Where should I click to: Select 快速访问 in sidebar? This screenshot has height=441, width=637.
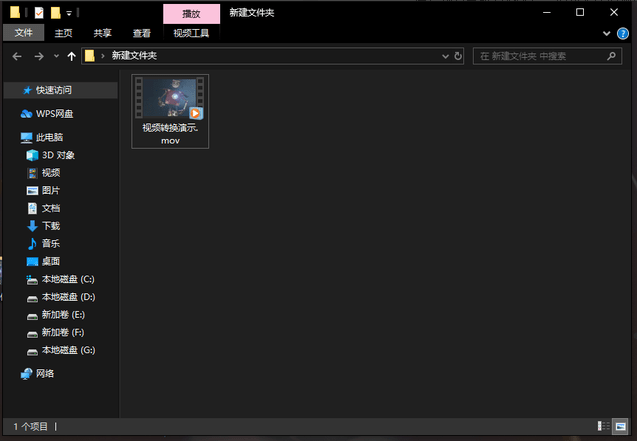61,90
